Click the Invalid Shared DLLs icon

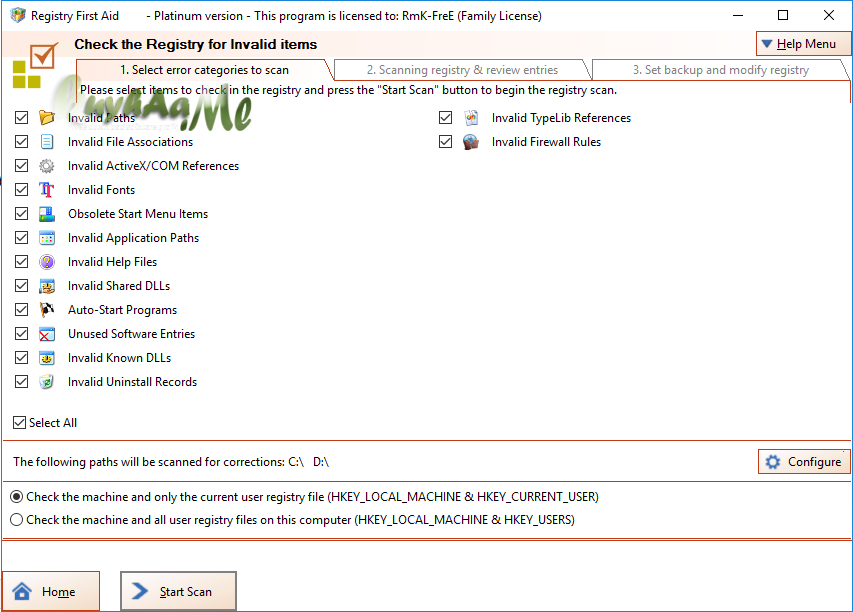pyautogui.click(x=47, y=286)
